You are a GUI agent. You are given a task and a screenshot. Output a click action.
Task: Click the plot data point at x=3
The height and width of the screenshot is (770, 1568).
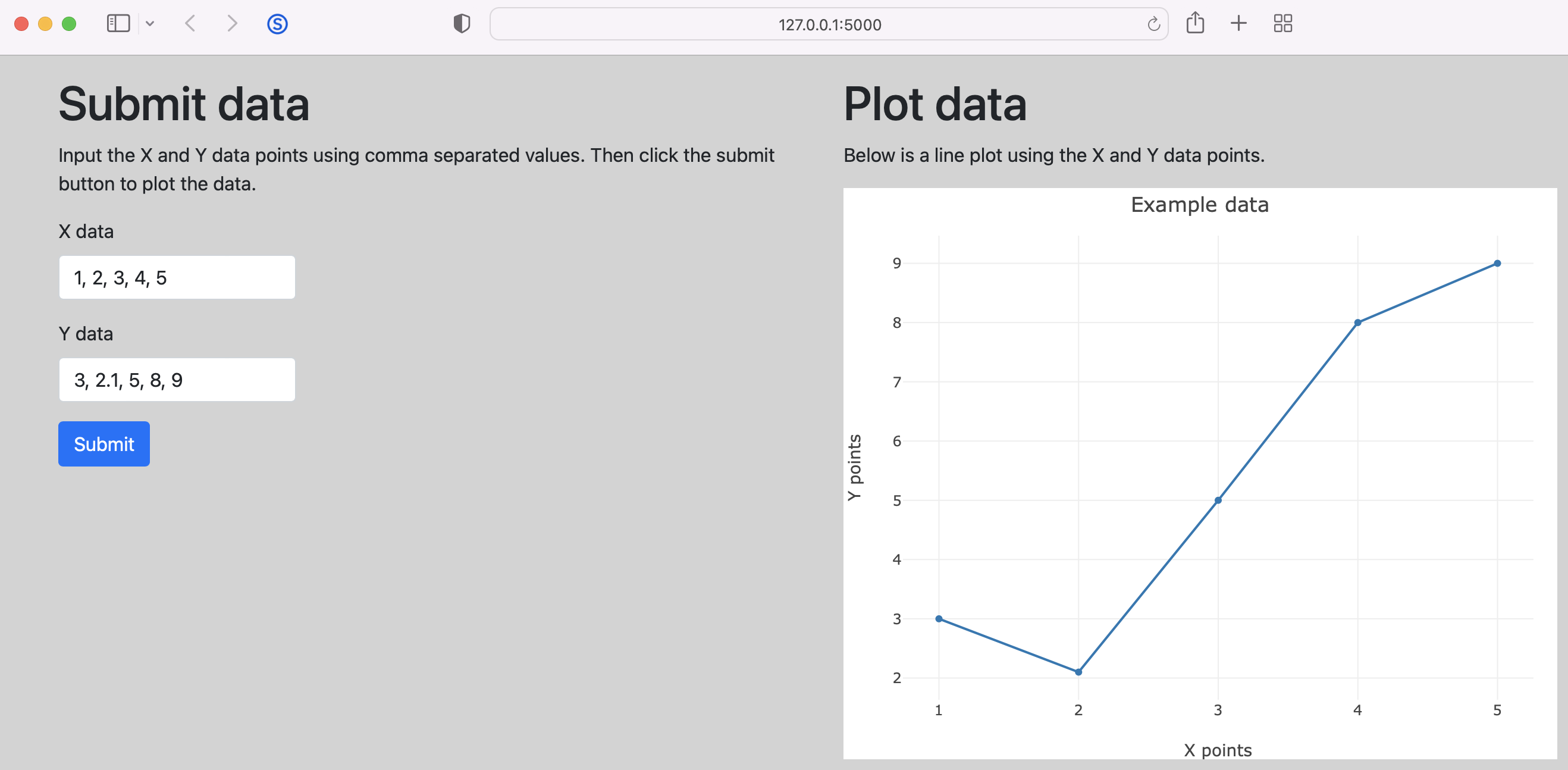(1218, 500)
